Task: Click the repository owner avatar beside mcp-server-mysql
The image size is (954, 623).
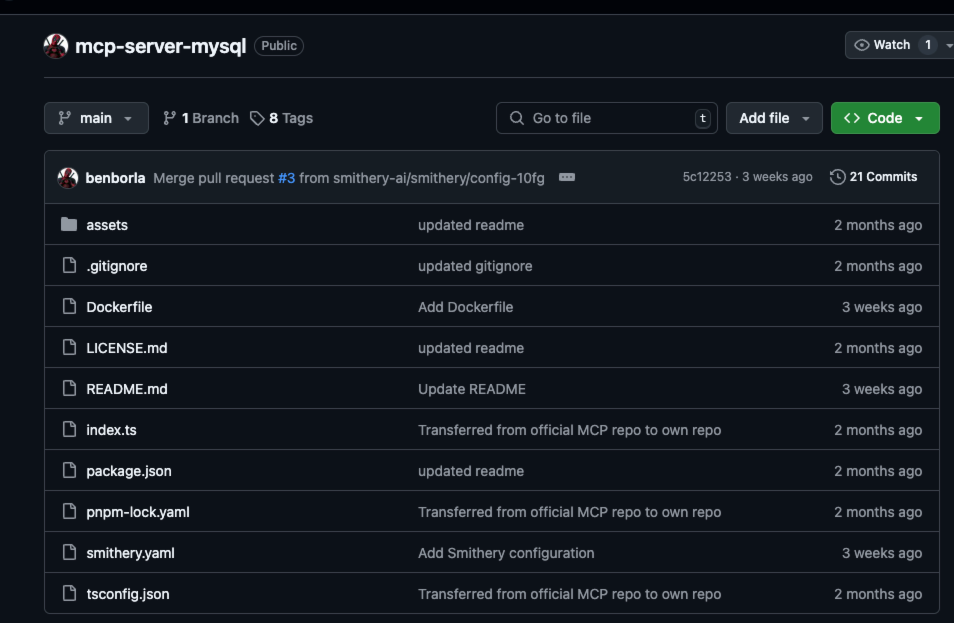Action: point(56,46)
